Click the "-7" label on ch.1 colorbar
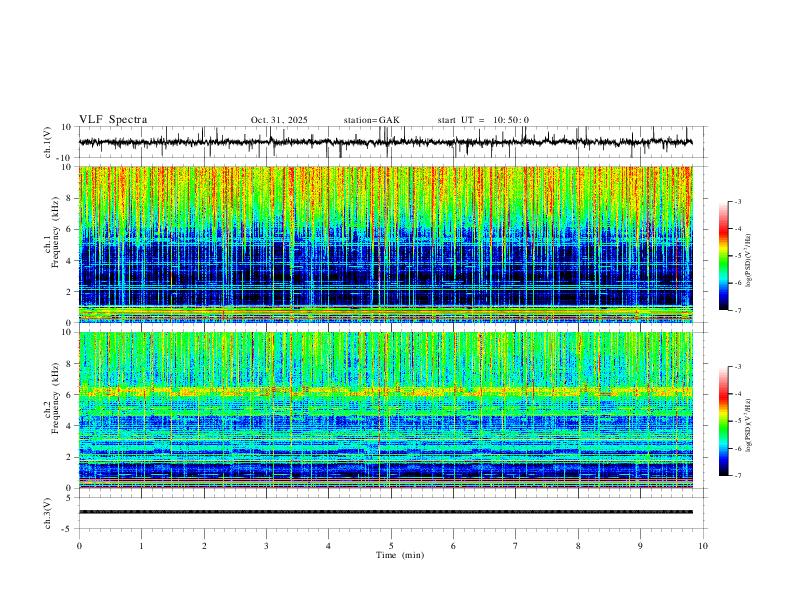Screen dimensions: 792x612 pyautogui.click(x=738, y=310)
